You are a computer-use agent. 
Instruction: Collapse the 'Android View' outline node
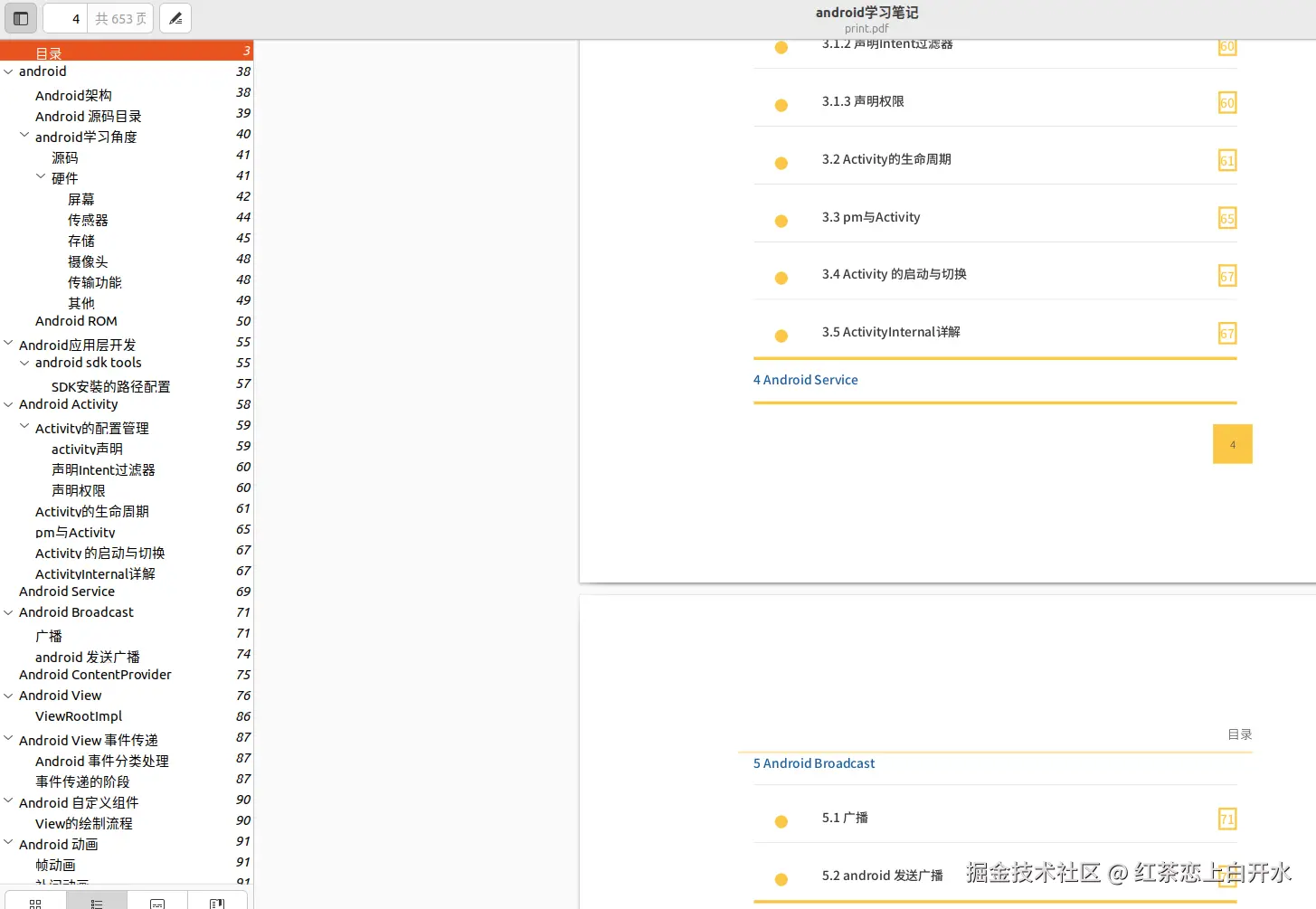click(x=8, y=696)
